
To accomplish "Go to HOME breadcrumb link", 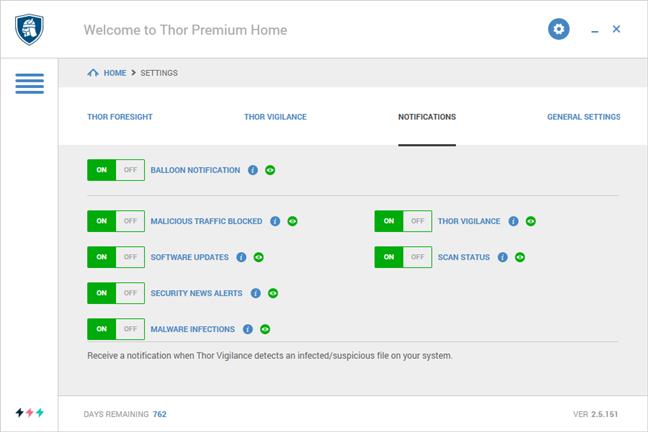I will tap(115, 73).
